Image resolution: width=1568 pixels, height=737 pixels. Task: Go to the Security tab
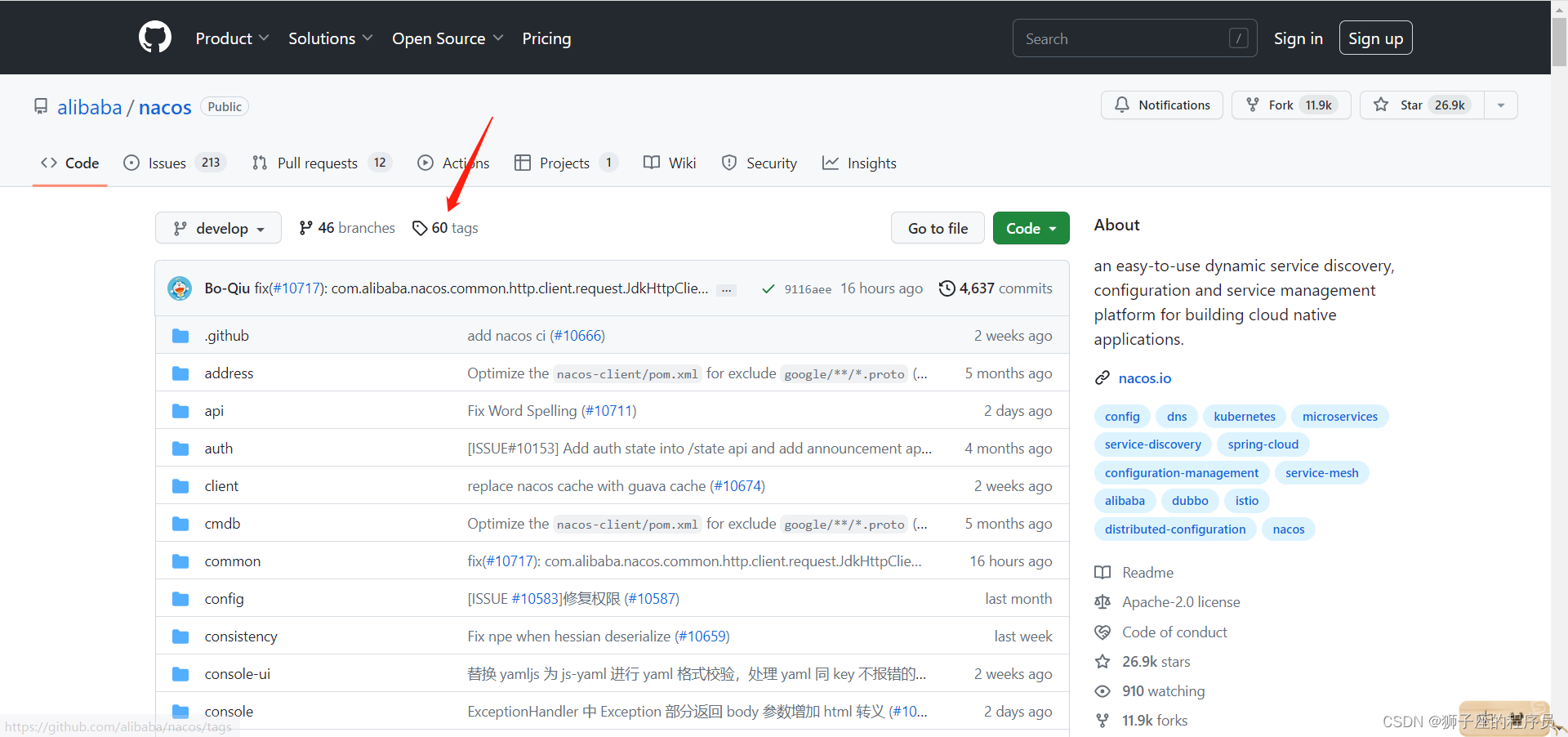(x=759, y=163)
